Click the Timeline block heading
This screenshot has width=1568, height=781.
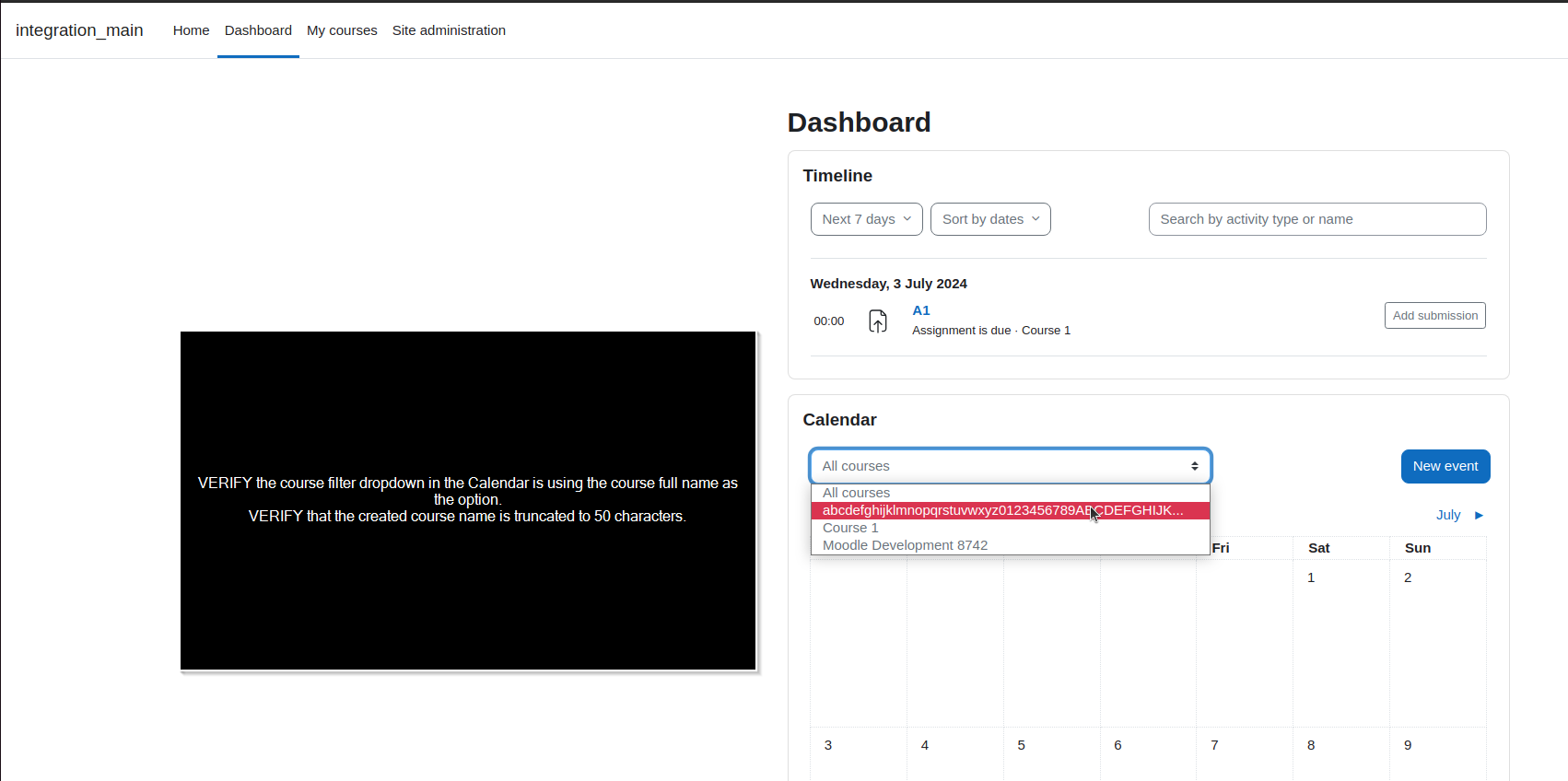pos(837,176)
